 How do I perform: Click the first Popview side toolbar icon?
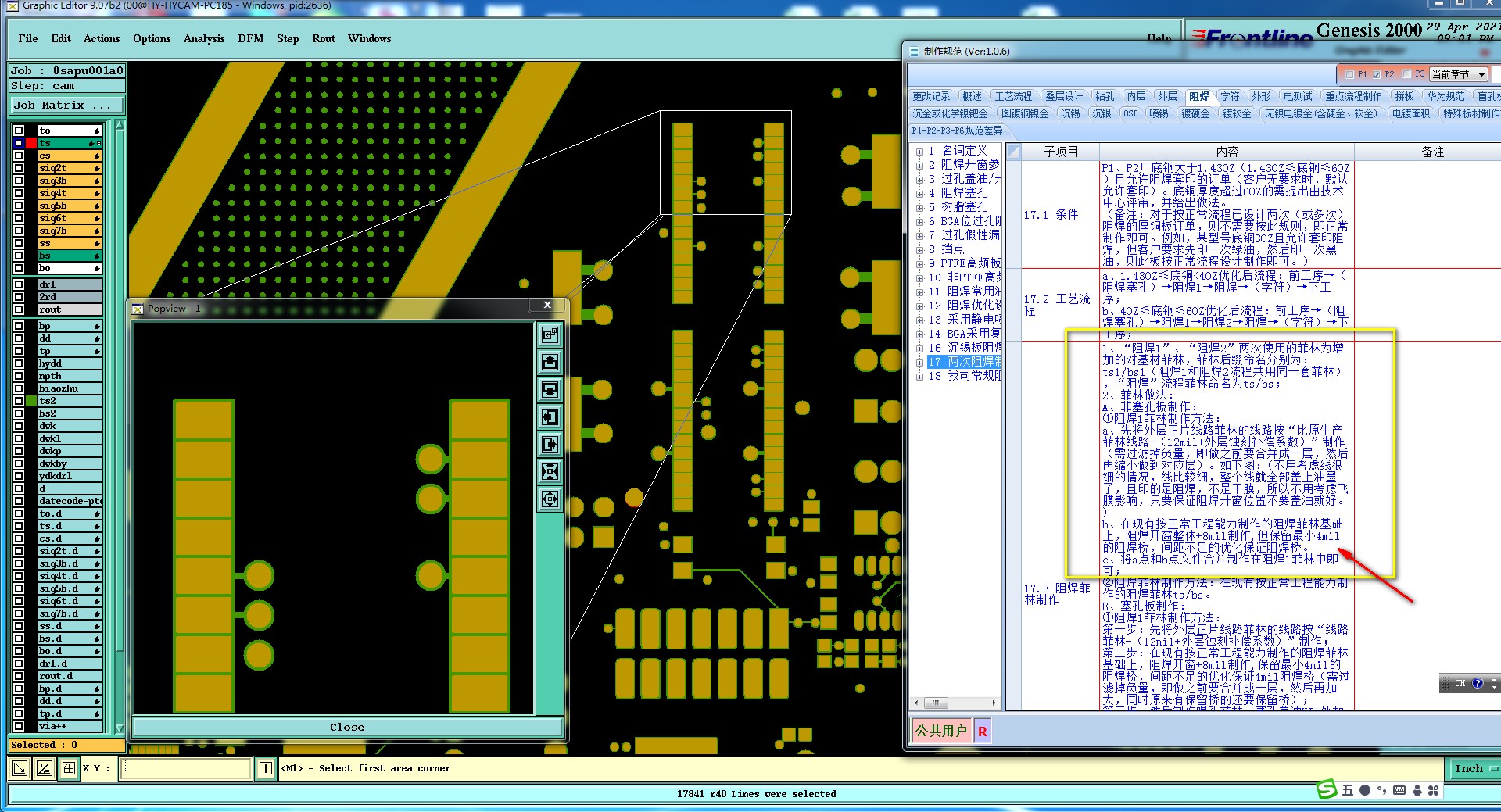550,335
